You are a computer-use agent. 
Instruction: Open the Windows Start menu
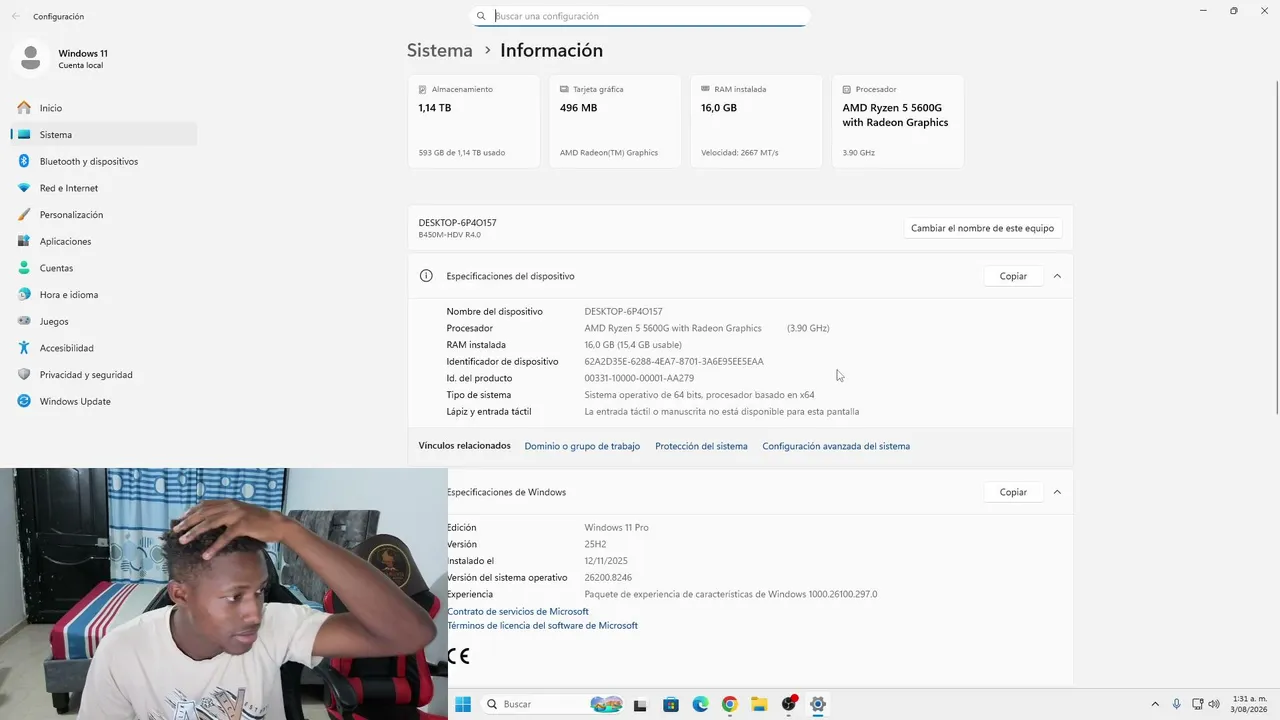tap(463, 704)
